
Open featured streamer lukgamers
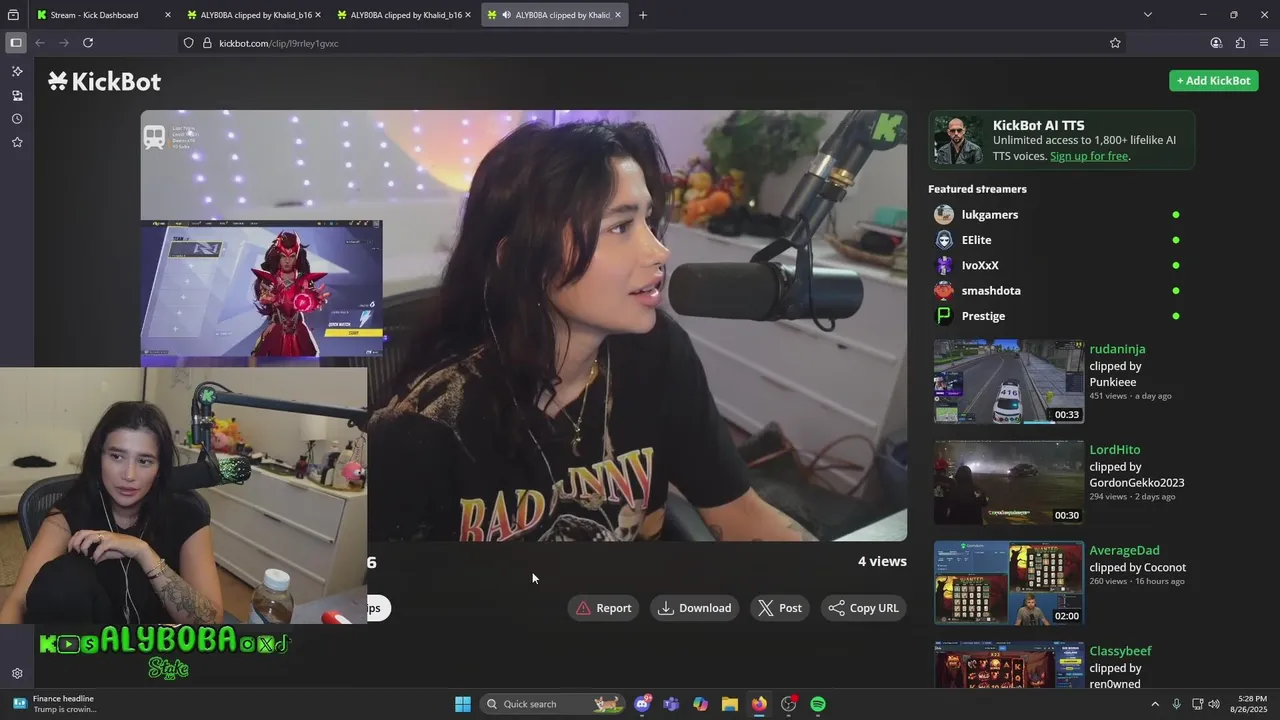pyautogui.click(x=989, y=215)
